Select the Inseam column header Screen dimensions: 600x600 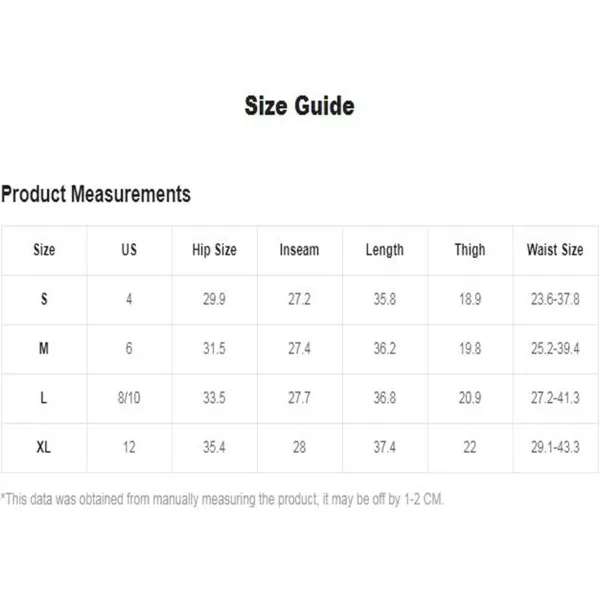pyautogui.click(x=299, y=250)
